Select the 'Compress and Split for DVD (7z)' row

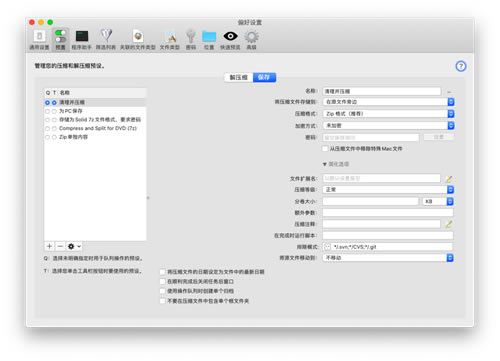(x=95, y=129)
